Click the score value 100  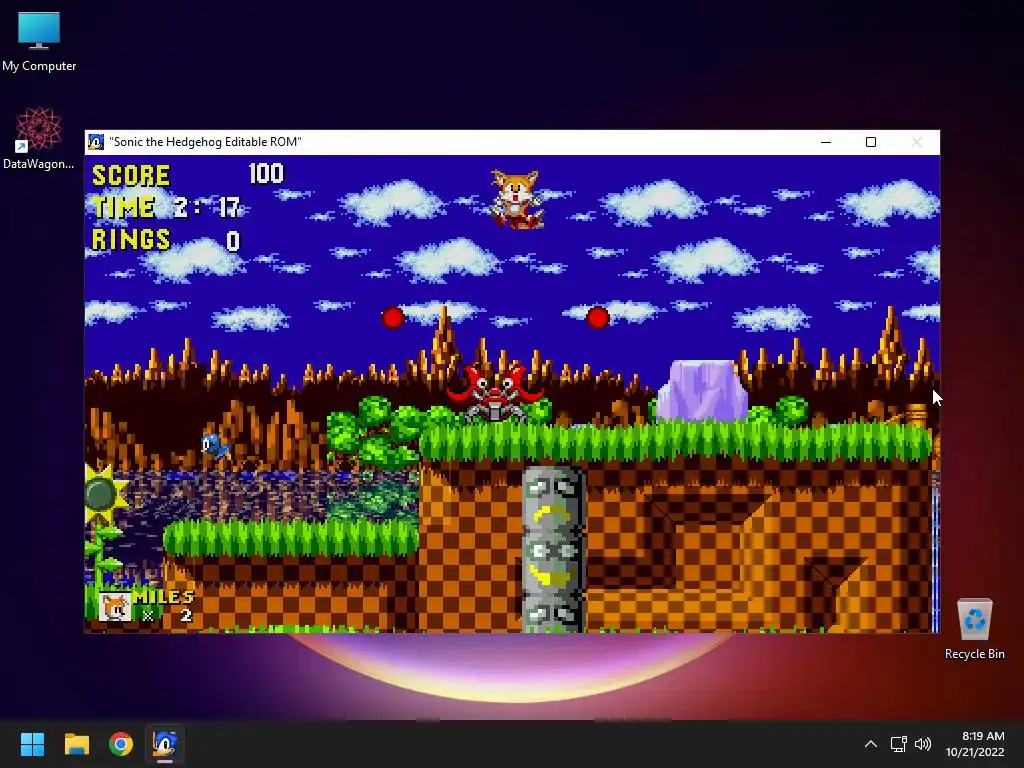(x=266, y=174)
